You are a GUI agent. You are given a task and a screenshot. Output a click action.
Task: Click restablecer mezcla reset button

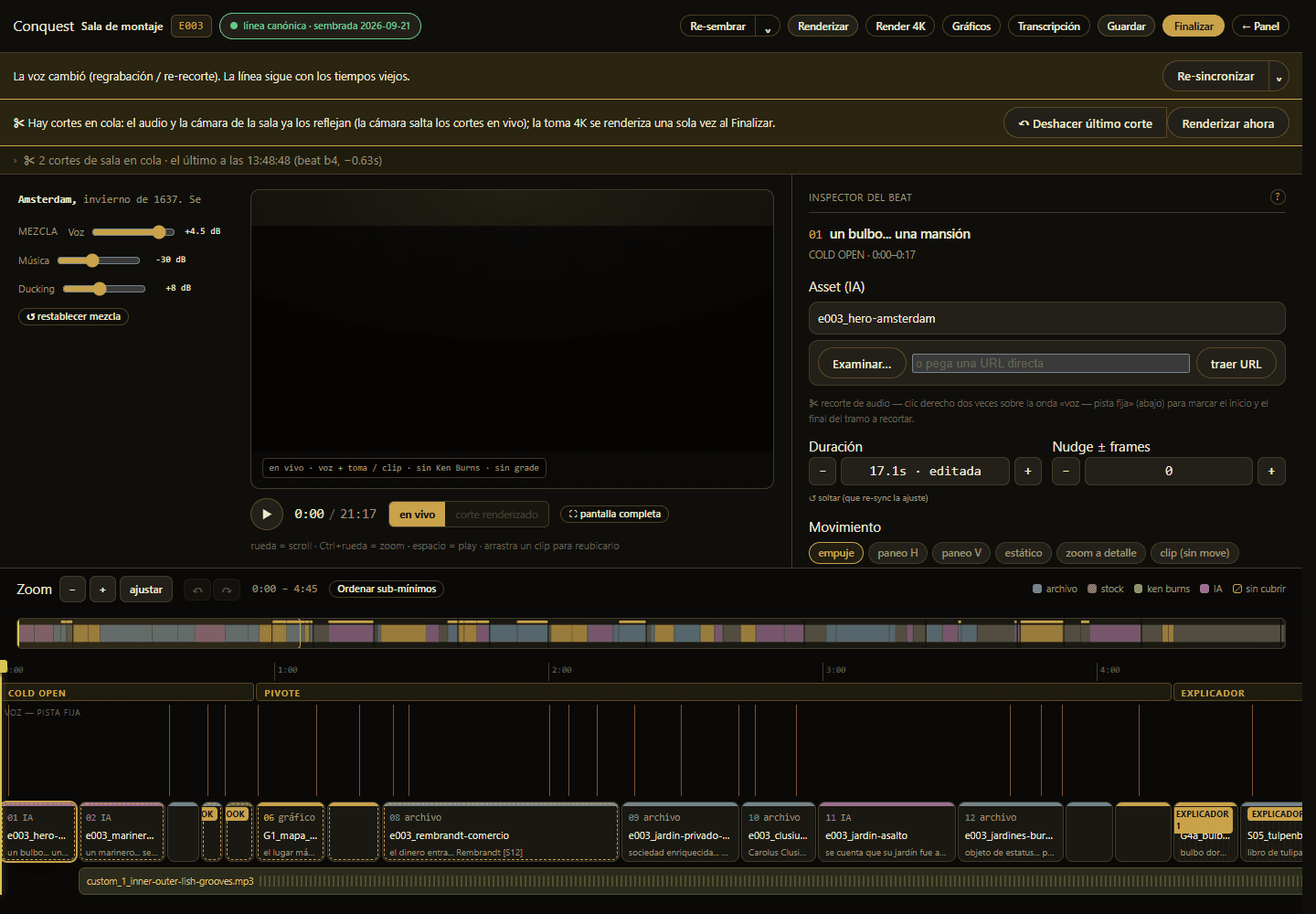pos(74,316)
